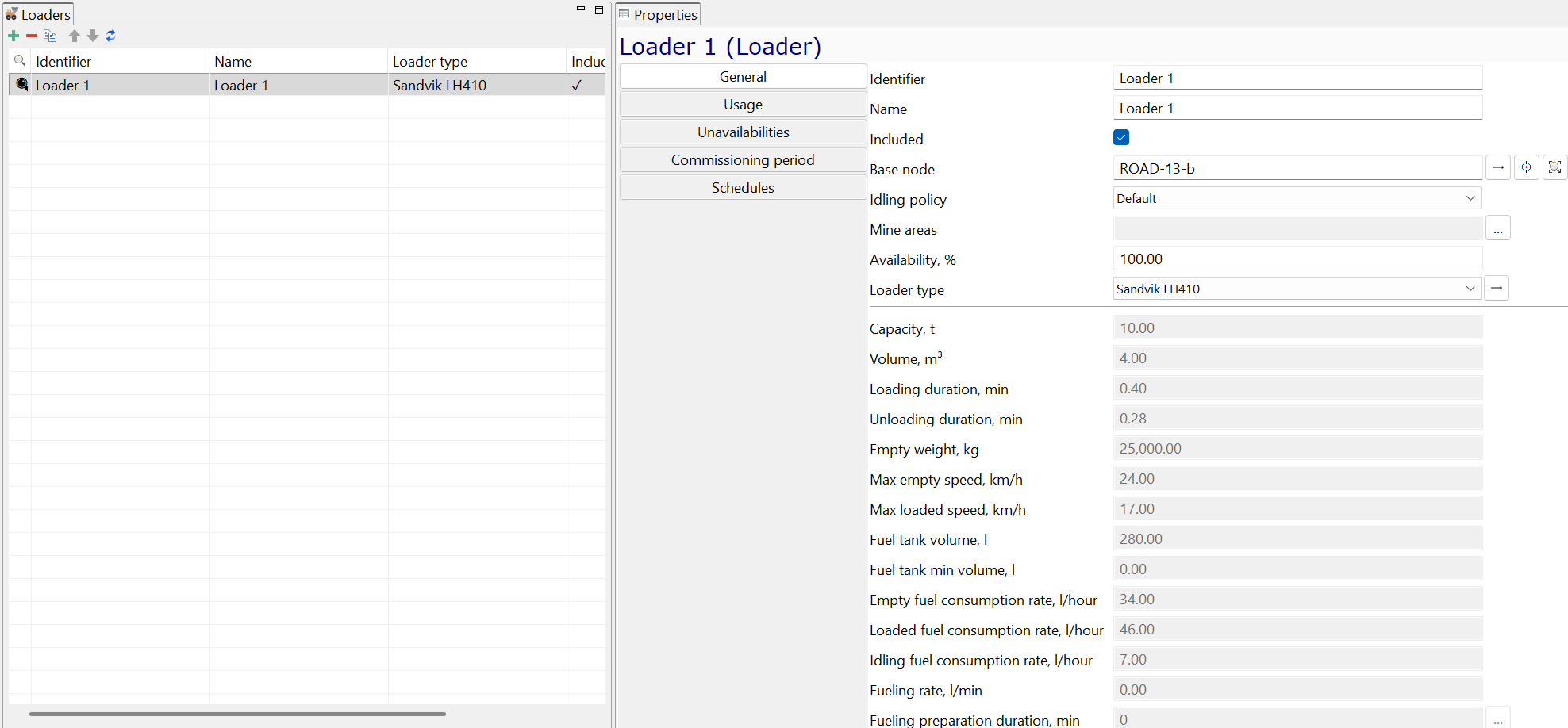Click the Idling fuel consumption rate value 7.00
1568x728 pixels.
pyautogui.click(x=1297, y=659)
